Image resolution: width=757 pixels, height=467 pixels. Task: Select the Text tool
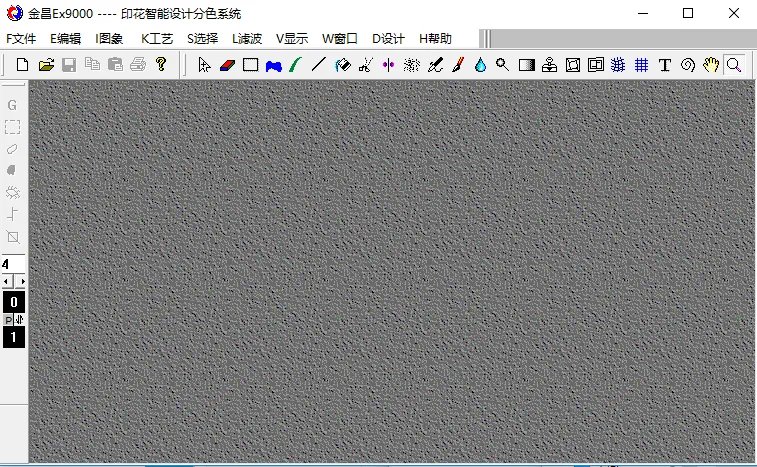tap(664, 65)
